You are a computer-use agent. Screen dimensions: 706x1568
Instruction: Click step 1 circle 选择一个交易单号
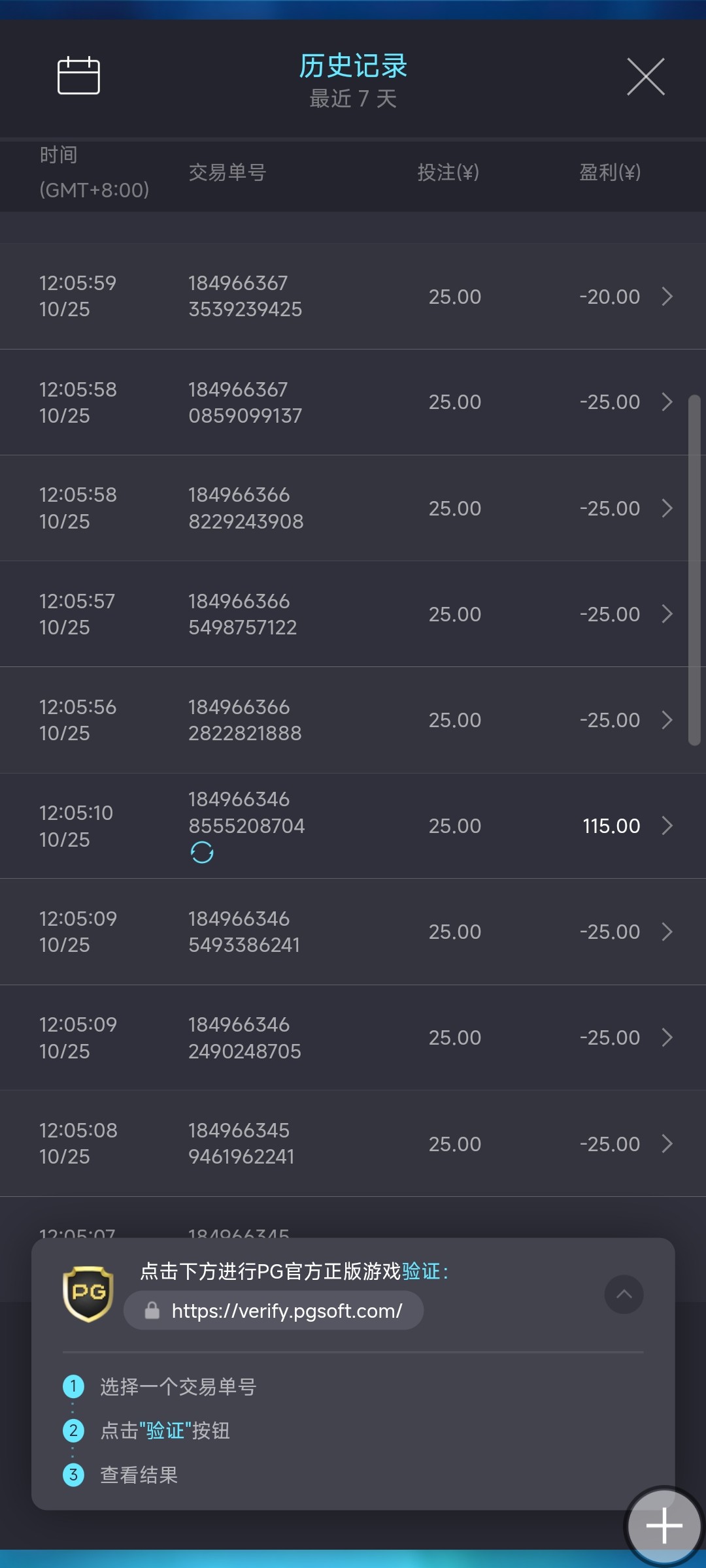click(73, 1386)
